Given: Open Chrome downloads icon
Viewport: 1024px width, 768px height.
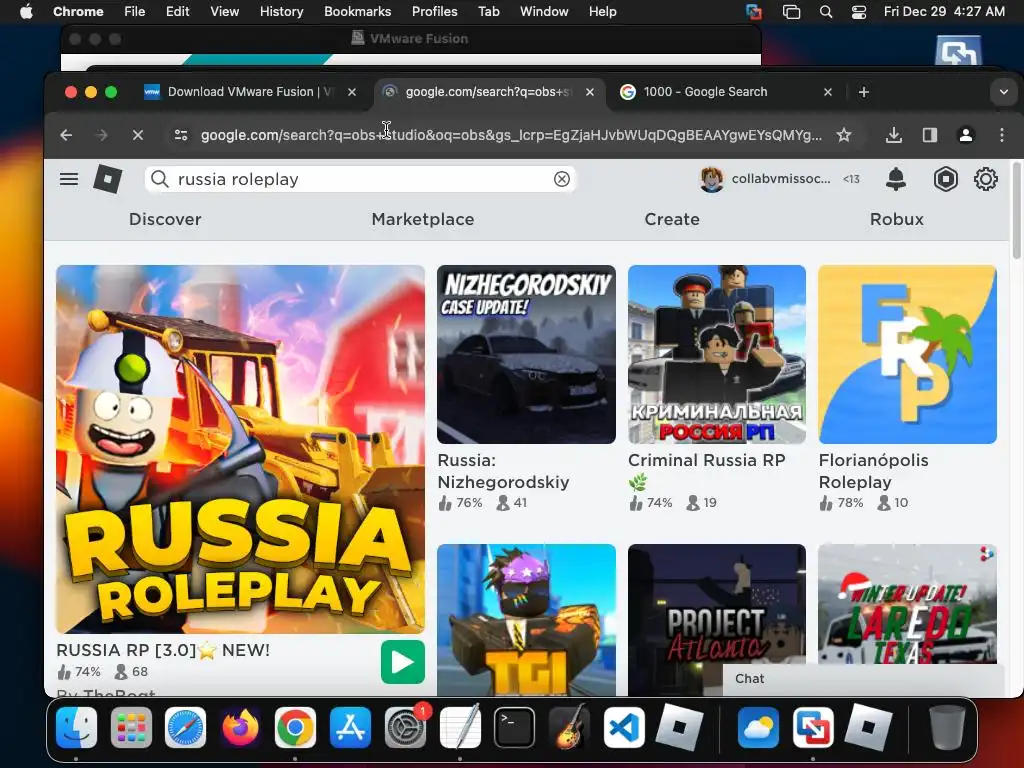Looking at the screenshot, I should tap(893, 135).
